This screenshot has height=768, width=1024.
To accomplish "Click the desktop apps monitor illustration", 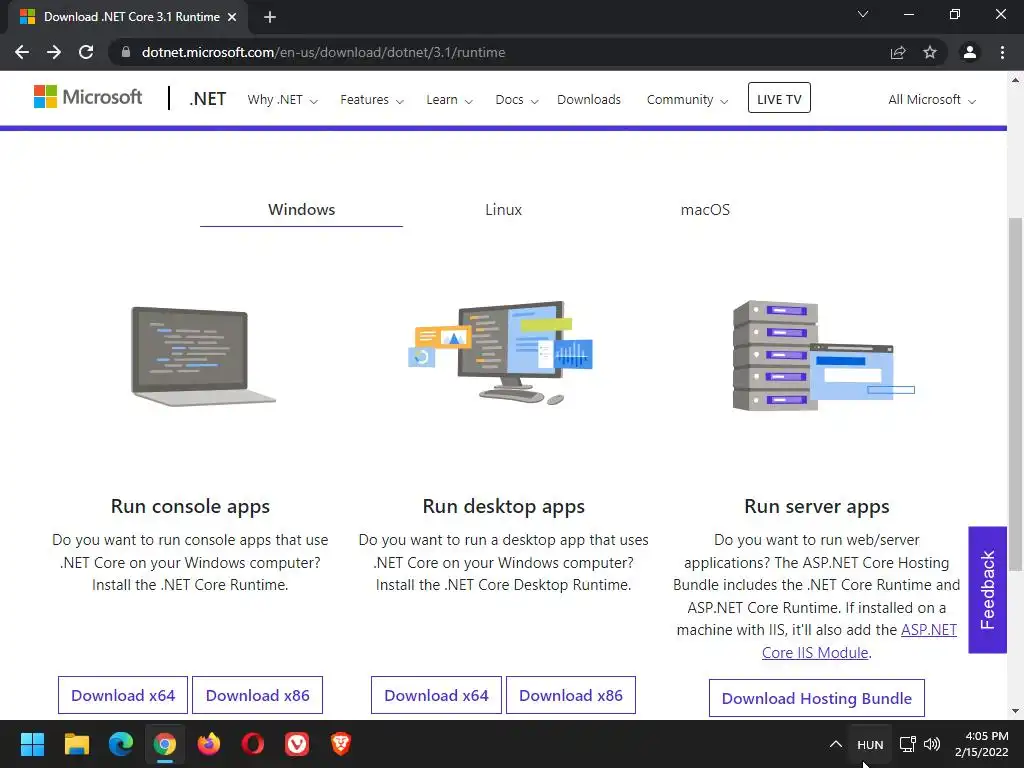I will click(501, 353).
